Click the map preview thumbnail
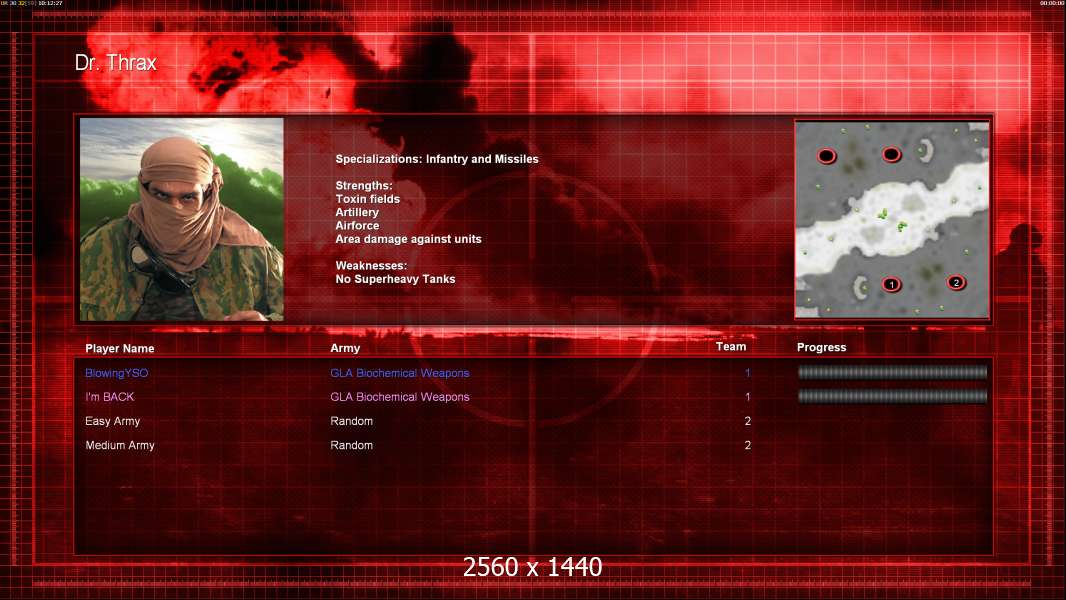This screenshot has width=1066, height=600. [892, 219]
